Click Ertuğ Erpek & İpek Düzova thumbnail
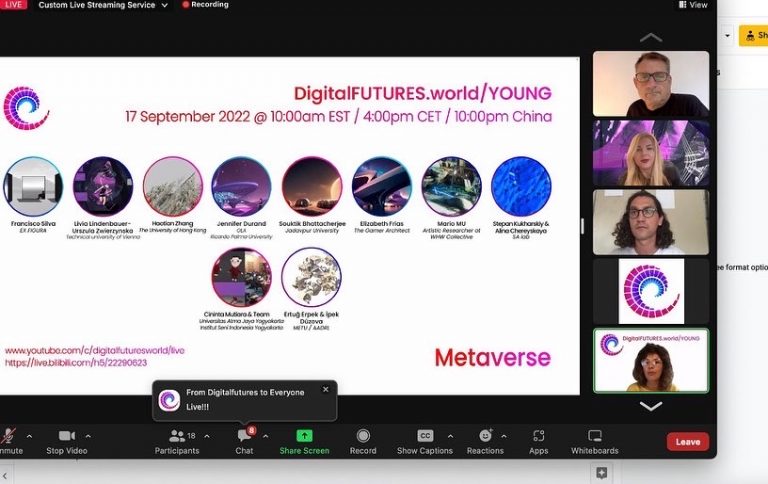 pos(312,277)
